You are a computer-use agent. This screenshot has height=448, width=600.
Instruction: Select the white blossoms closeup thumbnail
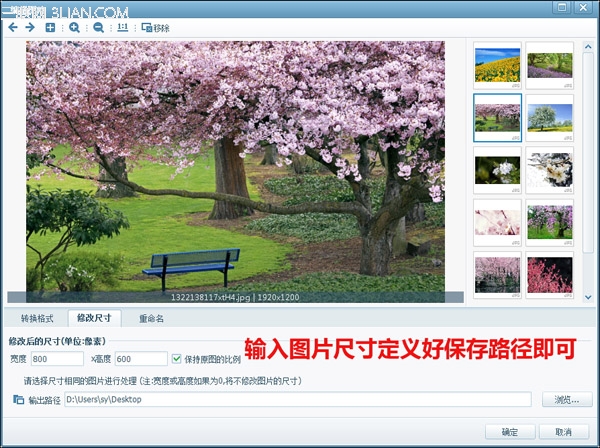pos(550,170)
